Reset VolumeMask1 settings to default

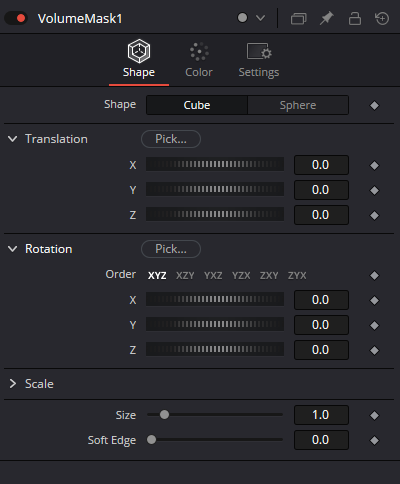click(382, 18)
